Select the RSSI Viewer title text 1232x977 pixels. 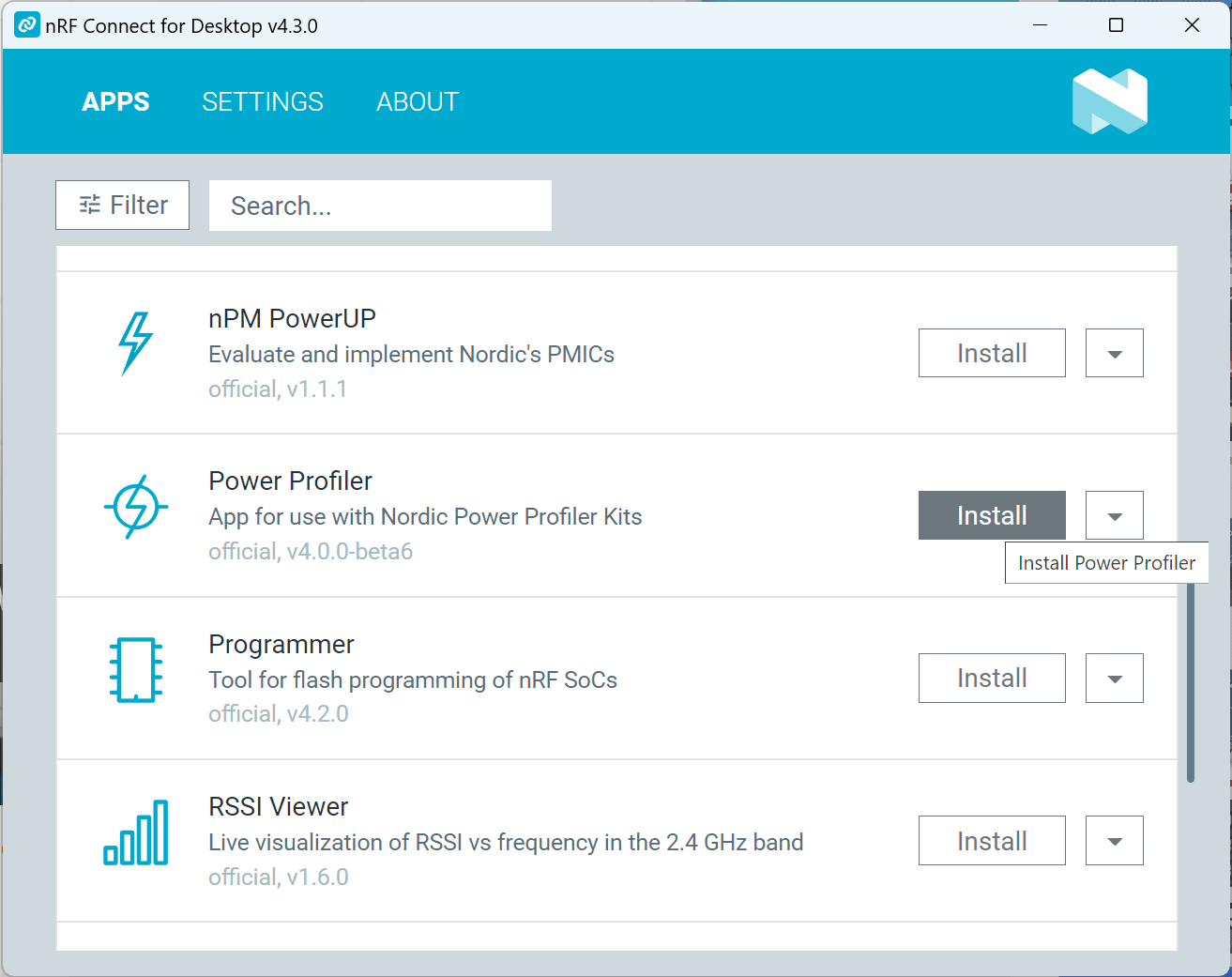279,807
